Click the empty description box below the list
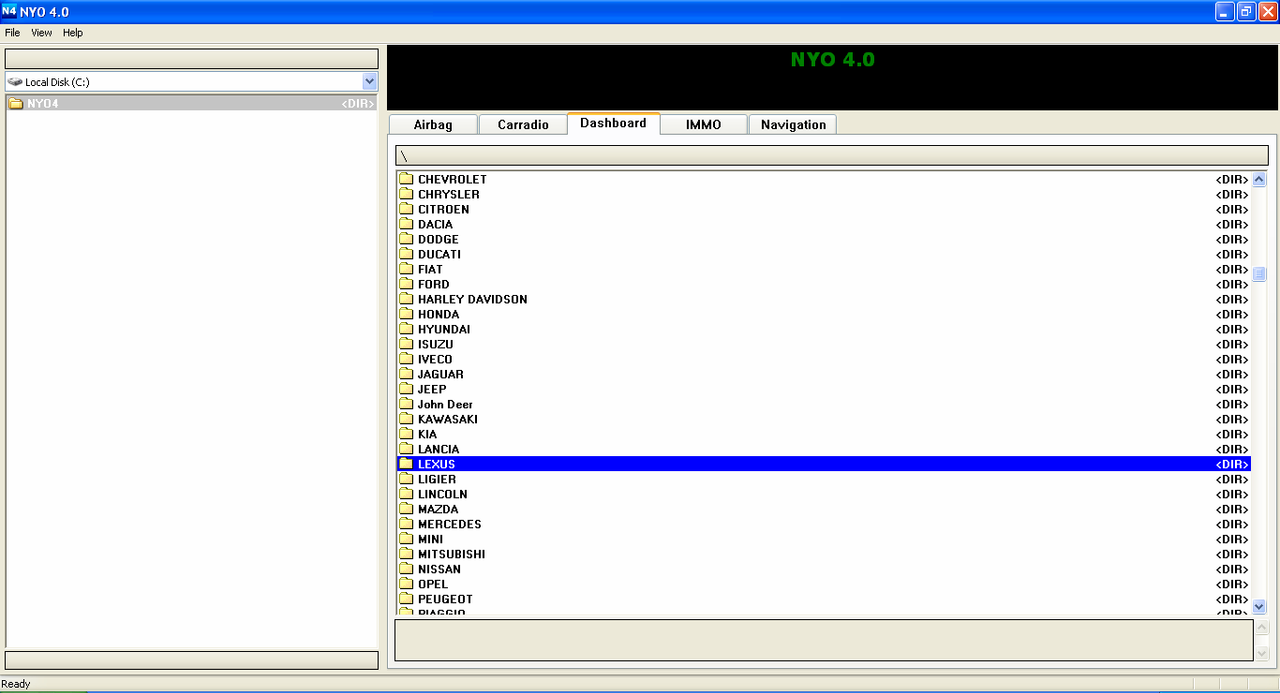 (x=824, y=640)
